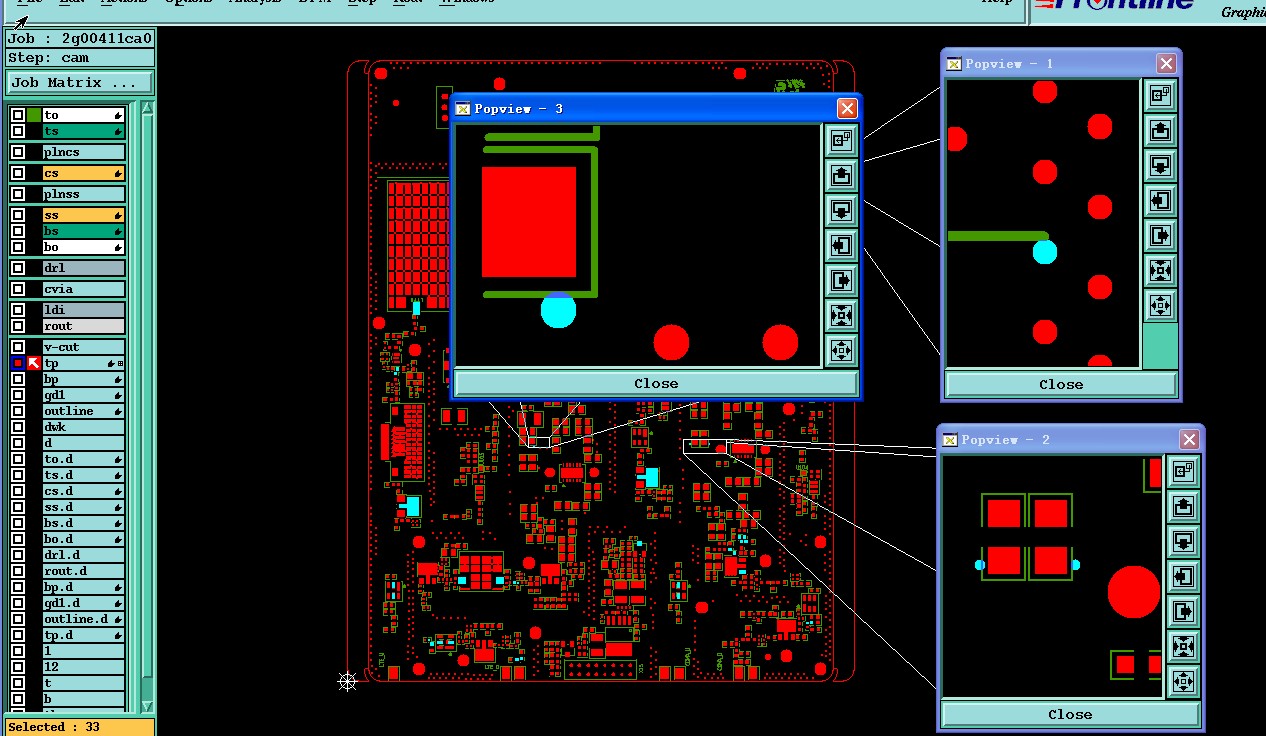
Task: Select the tp.d layer name
Action: [x=84, y=635]
